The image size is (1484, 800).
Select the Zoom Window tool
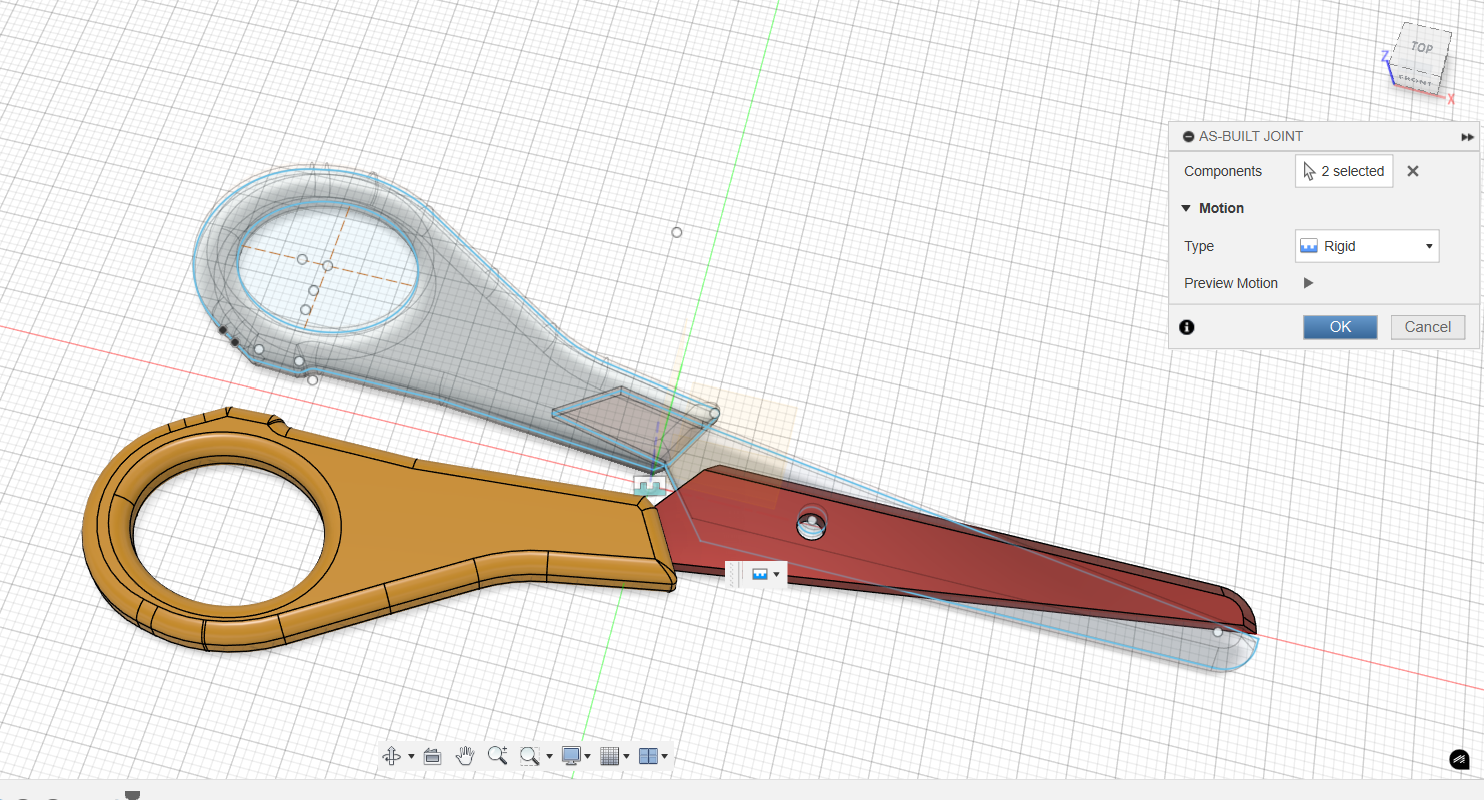click(530, 757)
